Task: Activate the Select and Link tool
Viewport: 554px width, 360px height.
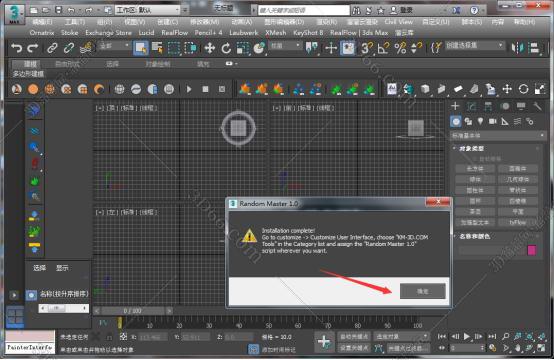Action: 52,48
